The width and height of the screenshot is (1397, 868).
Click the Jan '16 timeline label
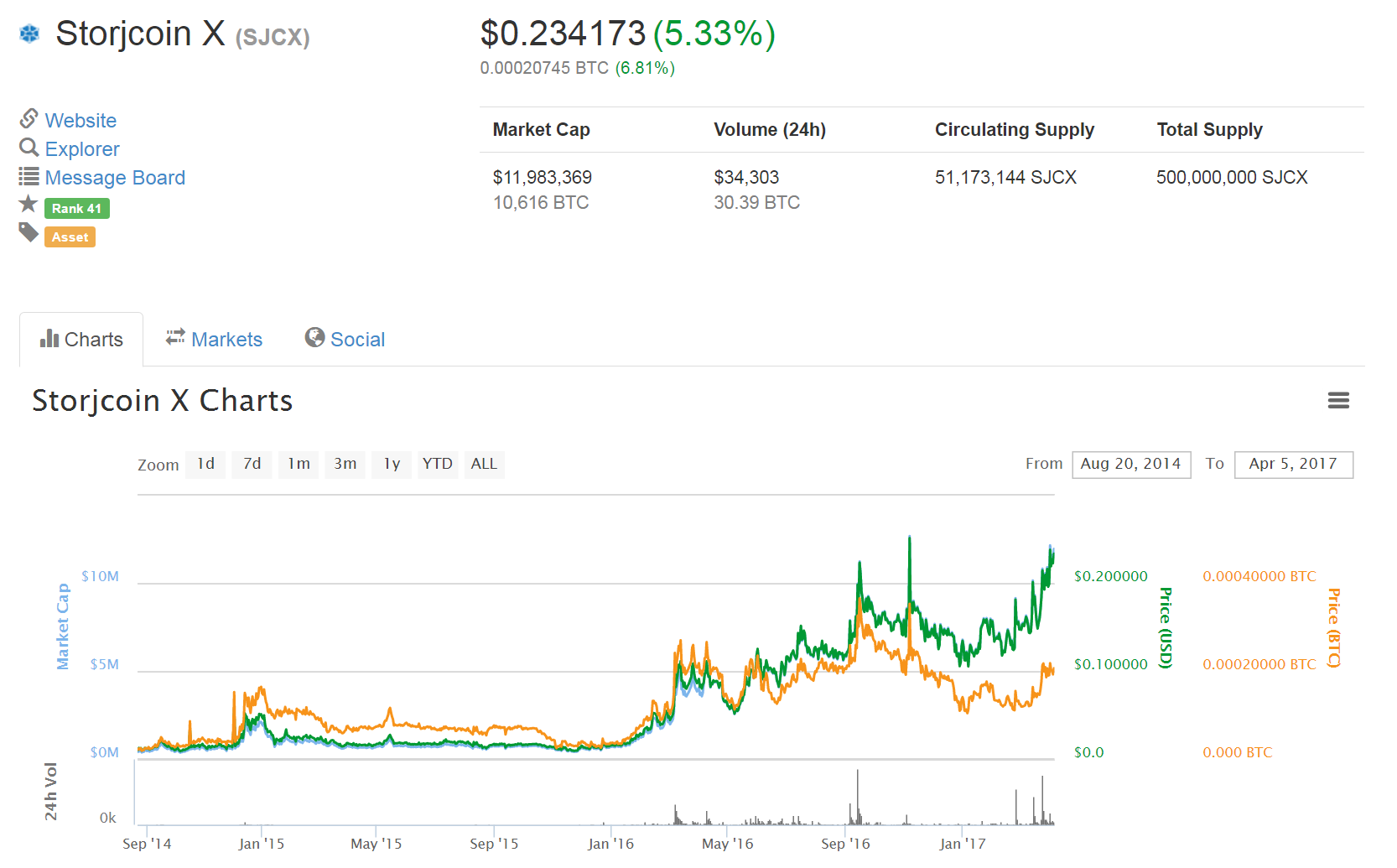[610, 844]
